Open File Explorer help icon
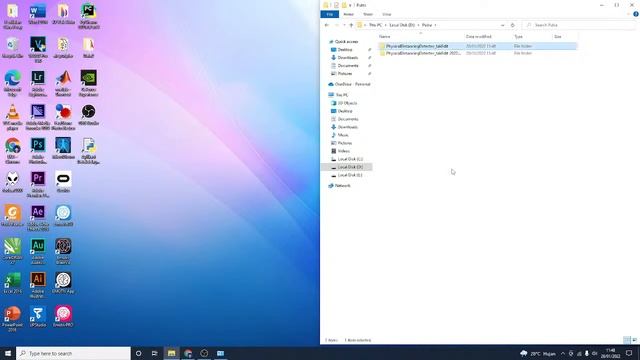This screenshot has width=640, height=360. pyautogui.click(x=636, y=14)
